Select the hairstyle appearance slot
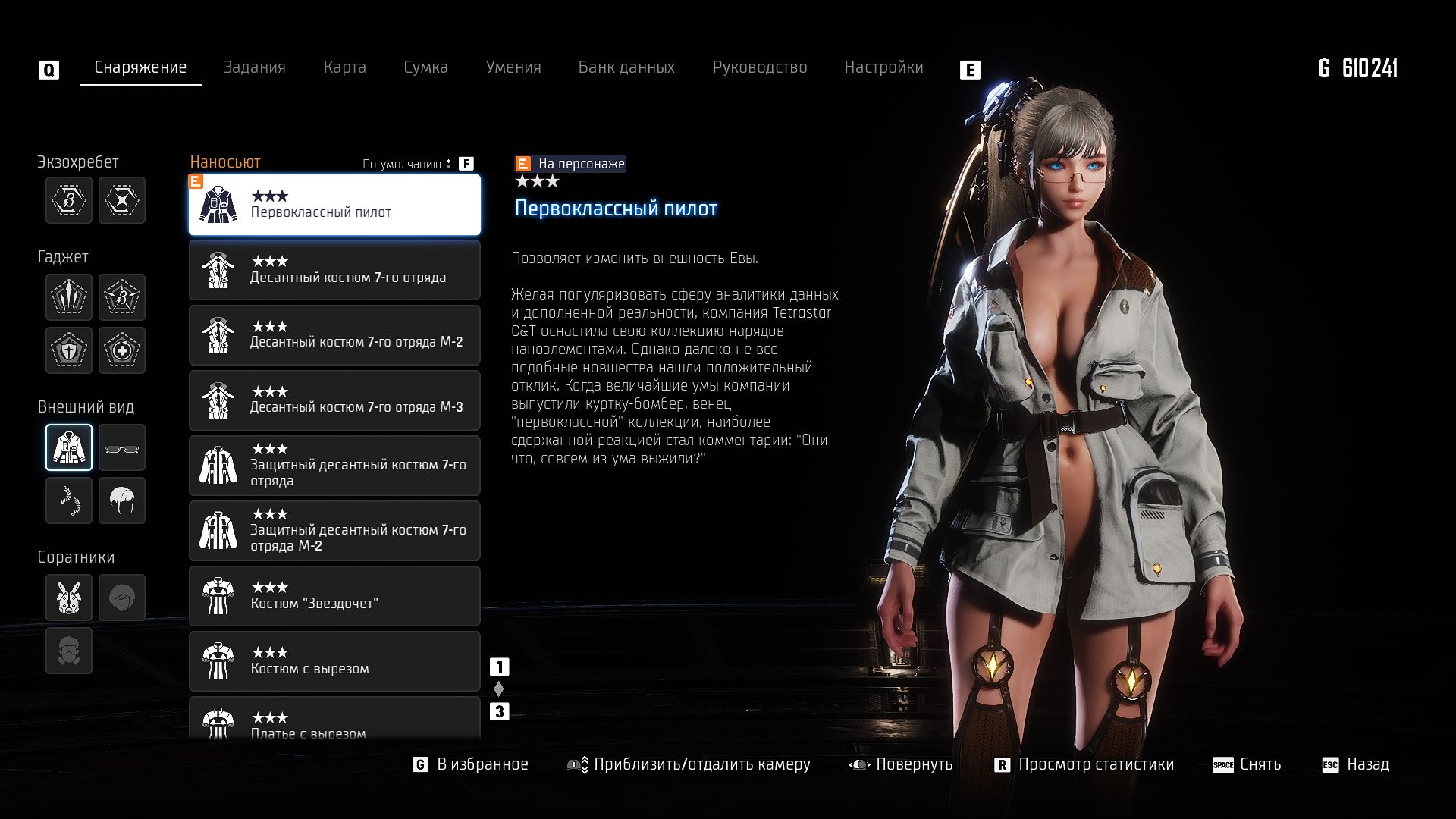 pyautogui.click(x=122, y=500)
